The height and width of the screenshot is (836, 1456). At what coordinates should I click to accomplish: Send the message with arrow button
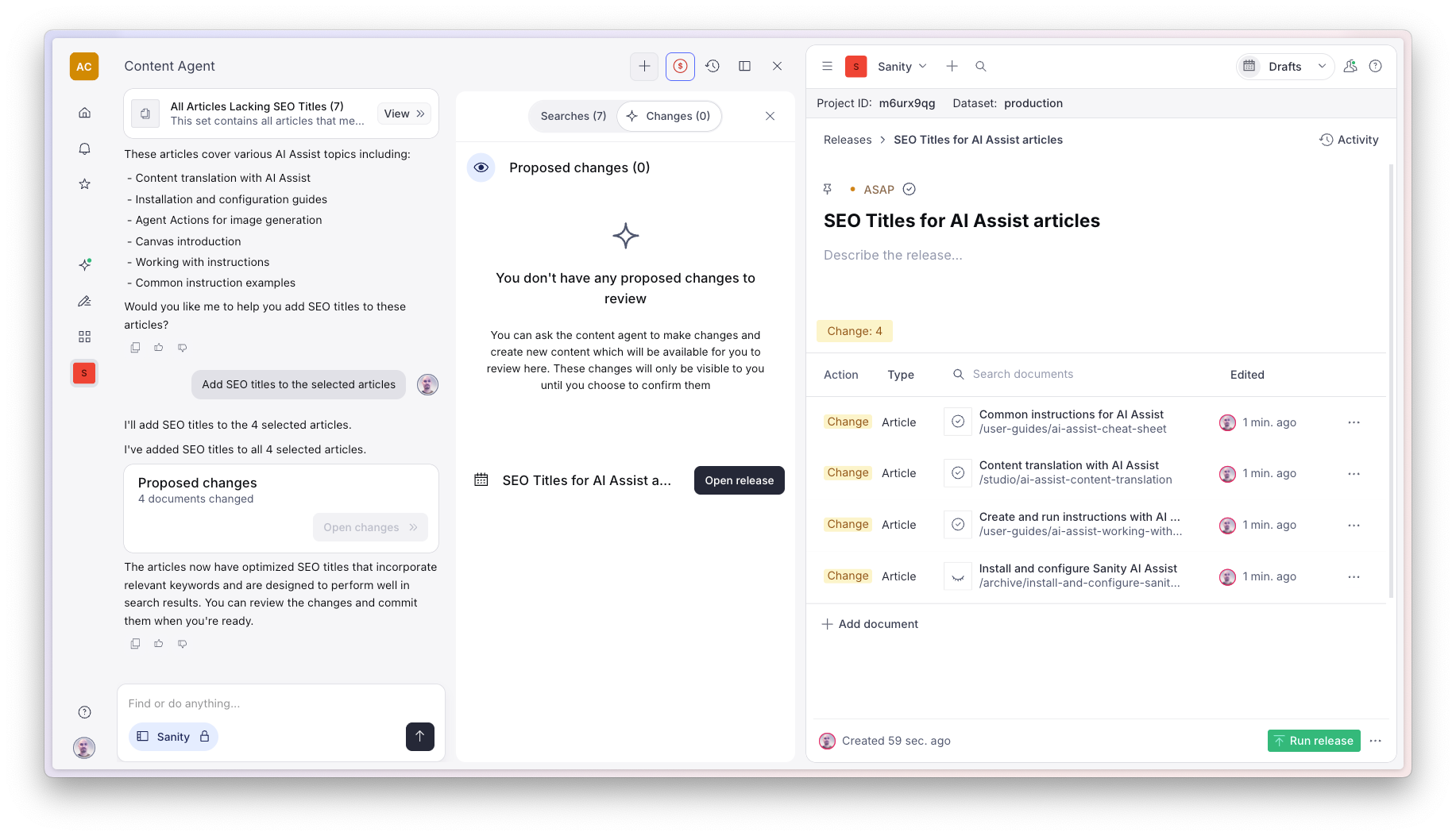[420, 737]
